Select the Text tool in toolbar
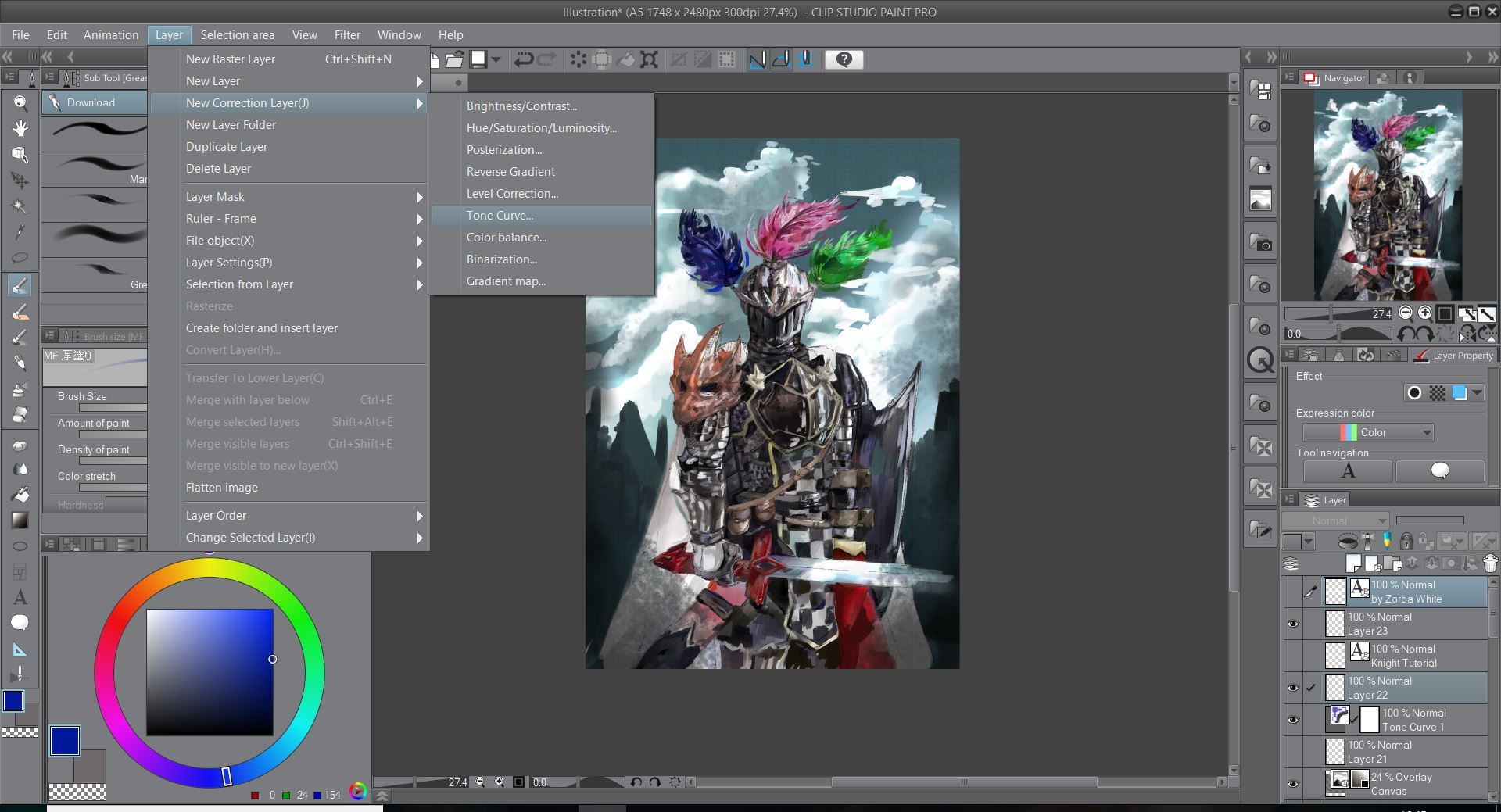The width and height of the screenshot is (1501, 812). point(20,598)
